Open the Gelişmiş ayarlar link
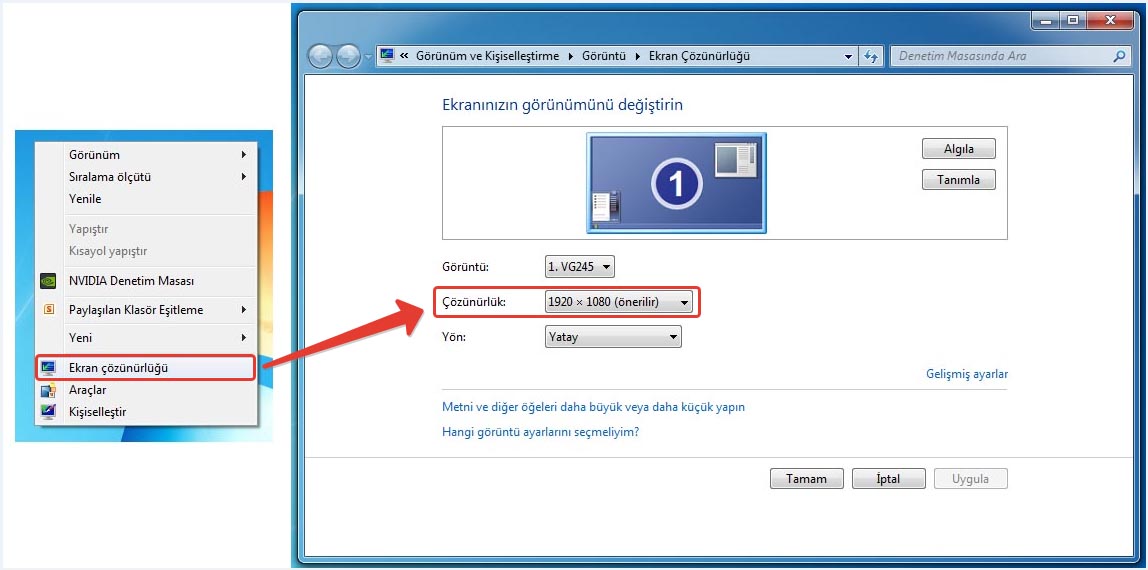This screenshot has height=570, width=1148. (x=966, y=374)
